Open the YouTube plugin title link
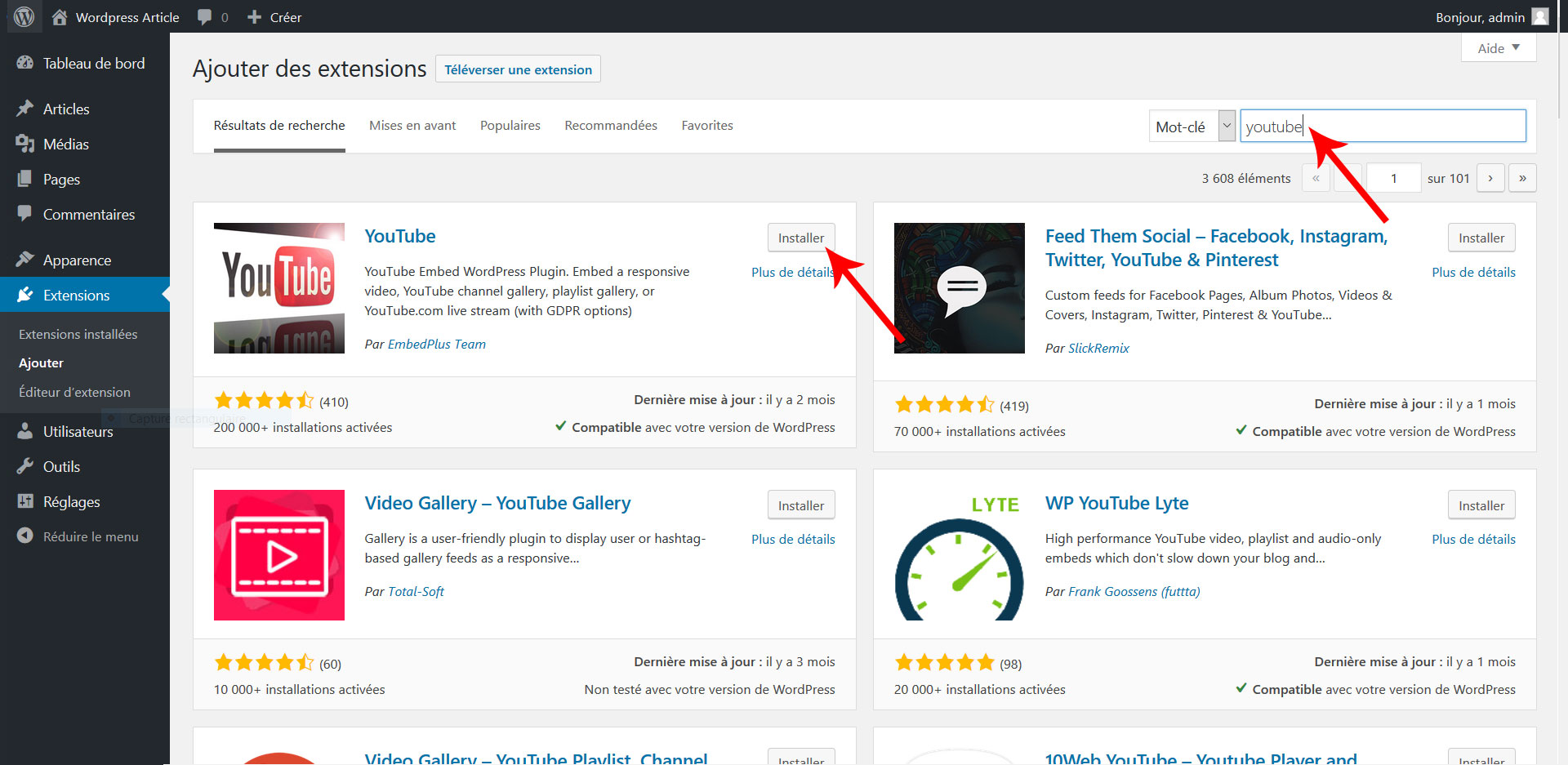The image size is (1568, 765). pos(400,236)
